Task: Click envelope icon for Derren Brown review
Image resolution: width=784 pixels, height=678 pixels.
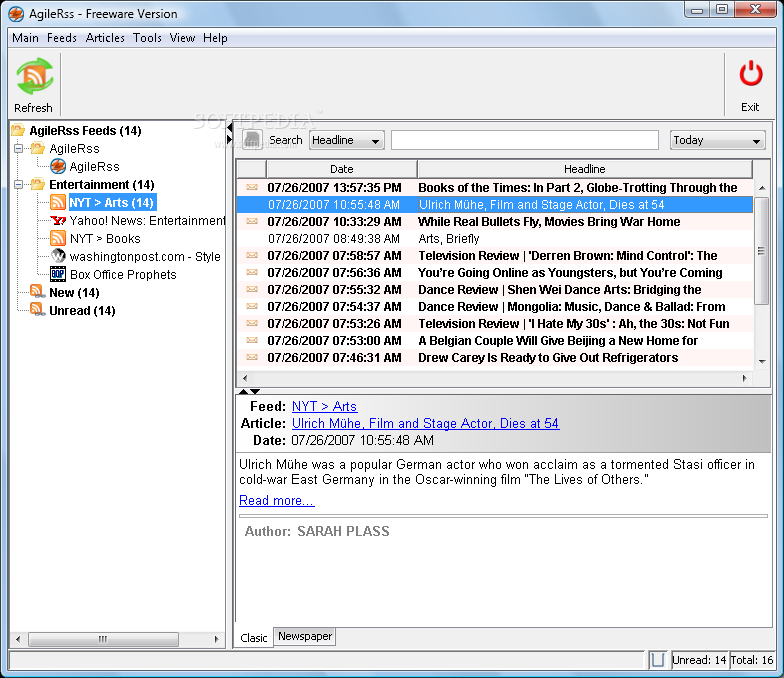Action: click(x=252, y=255)
